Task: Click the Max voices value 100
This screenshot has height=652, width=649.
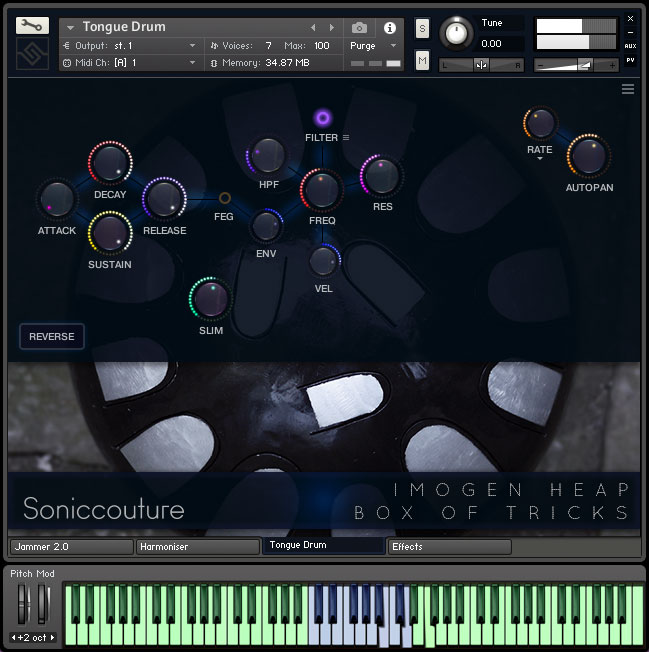Action: 321,45
